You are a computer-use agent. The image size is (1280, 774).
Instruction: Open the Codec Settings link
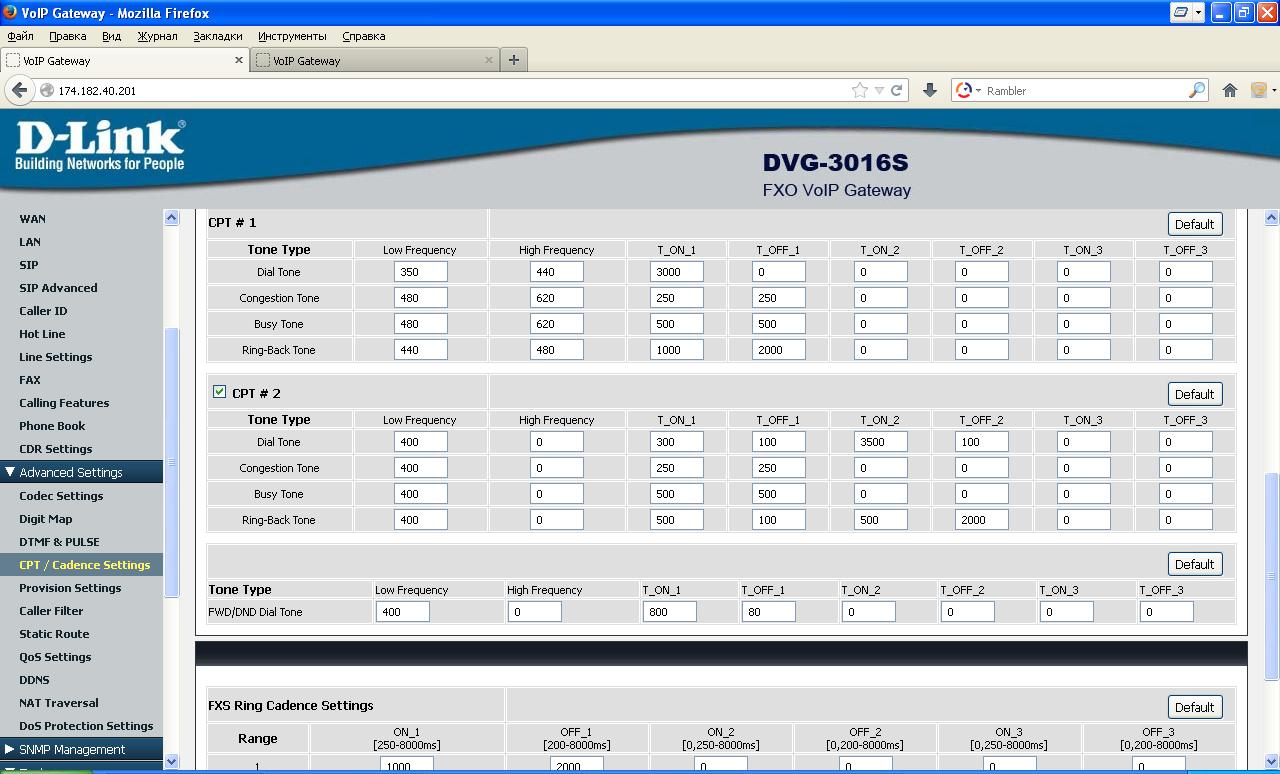61,496
